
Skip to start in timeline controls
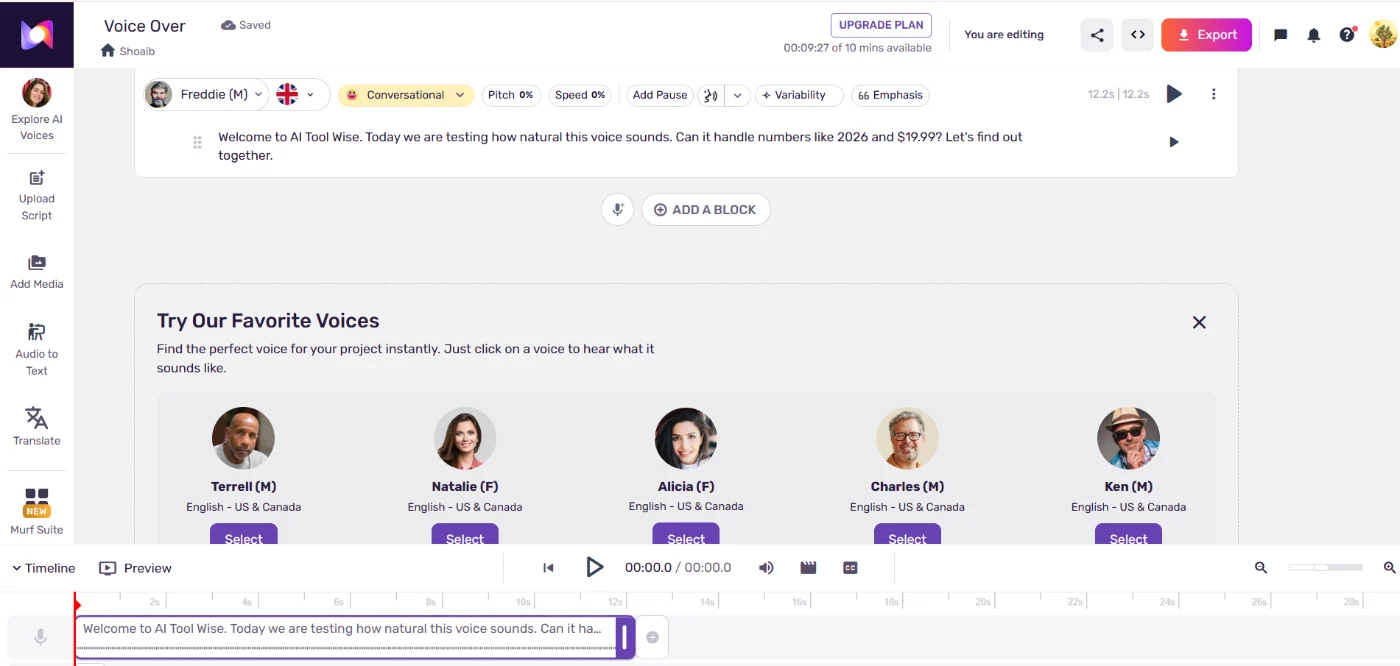pos(548,568)
